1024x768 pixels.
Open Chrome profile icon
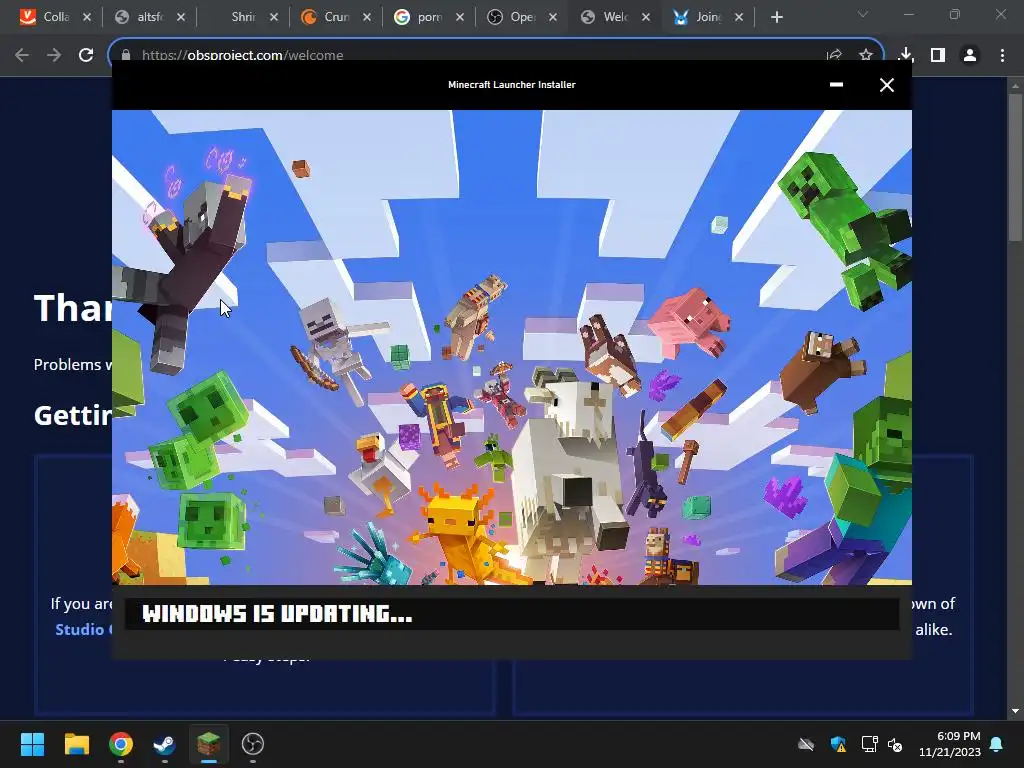click(x=970, y=56)
